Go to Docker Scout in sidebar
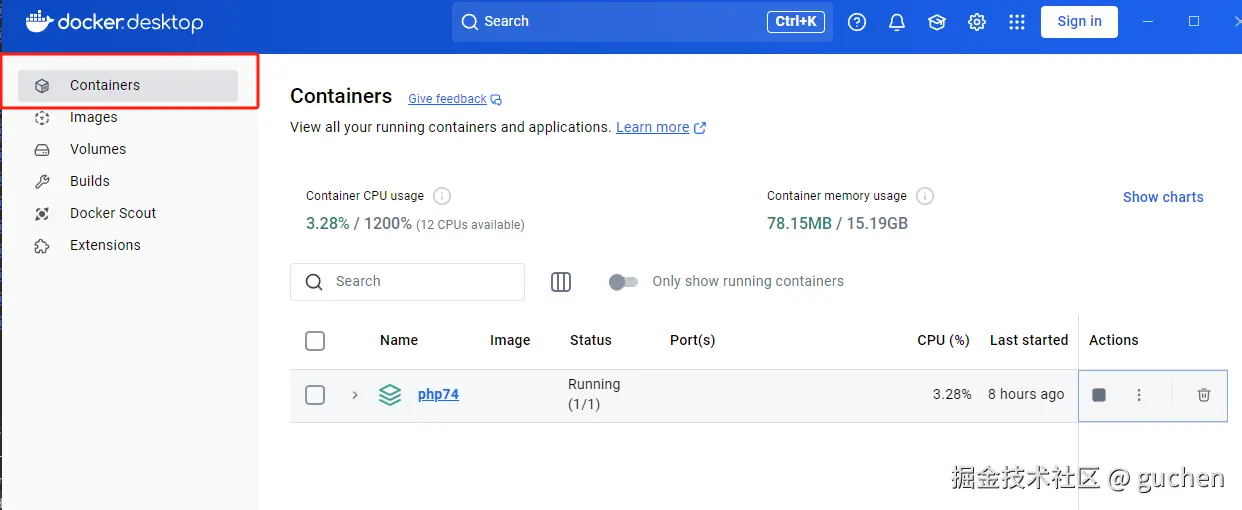 [128, 214]
